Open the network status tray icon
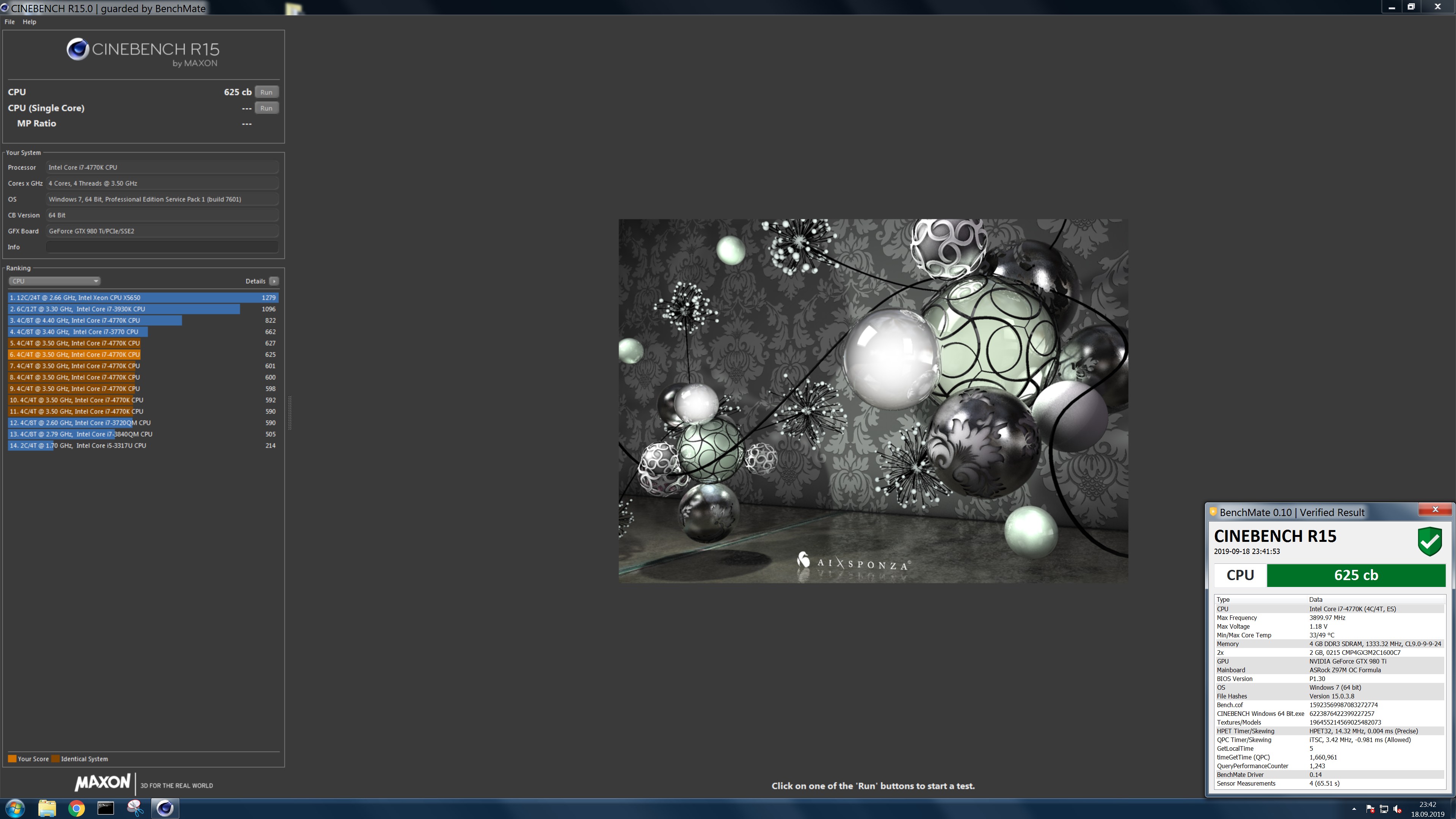The image size is (1456, 819). [1384, 809]
